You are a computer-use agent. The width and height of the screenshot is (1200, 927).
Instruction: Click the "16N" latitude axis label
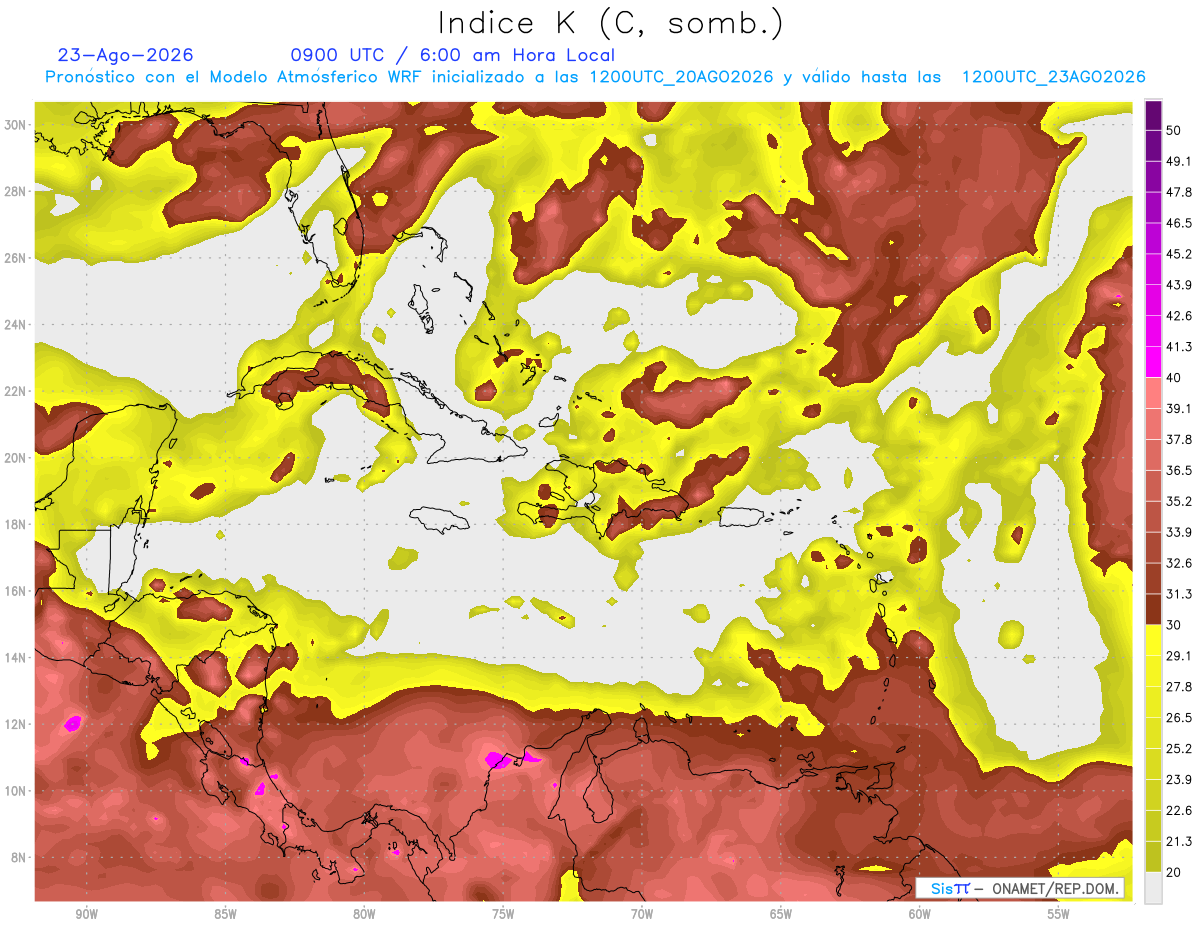pyautogui.click(x=15, y=591)
